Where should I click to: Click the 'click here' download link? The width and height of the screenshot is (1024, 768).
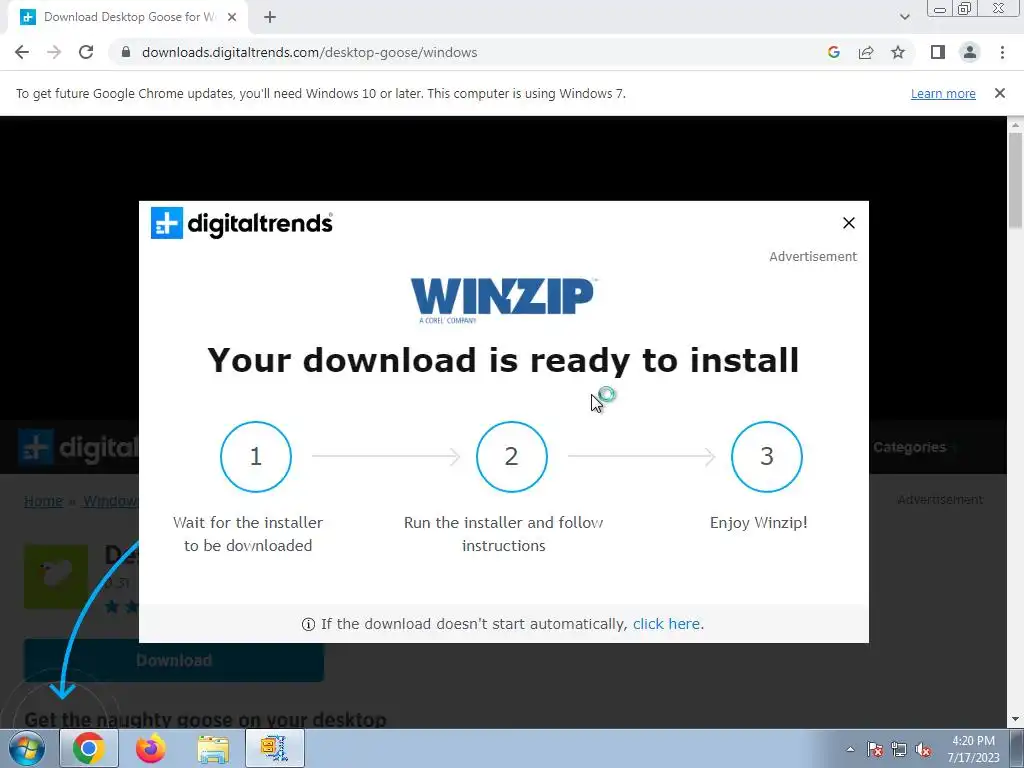click(666, 624)
